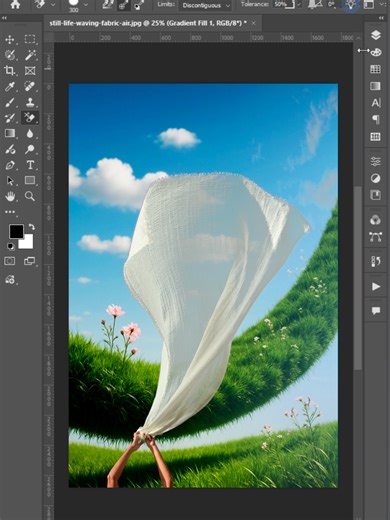Open the Swatches panel
The height and width of the screenshot is (520, 390).
[376, 69]
